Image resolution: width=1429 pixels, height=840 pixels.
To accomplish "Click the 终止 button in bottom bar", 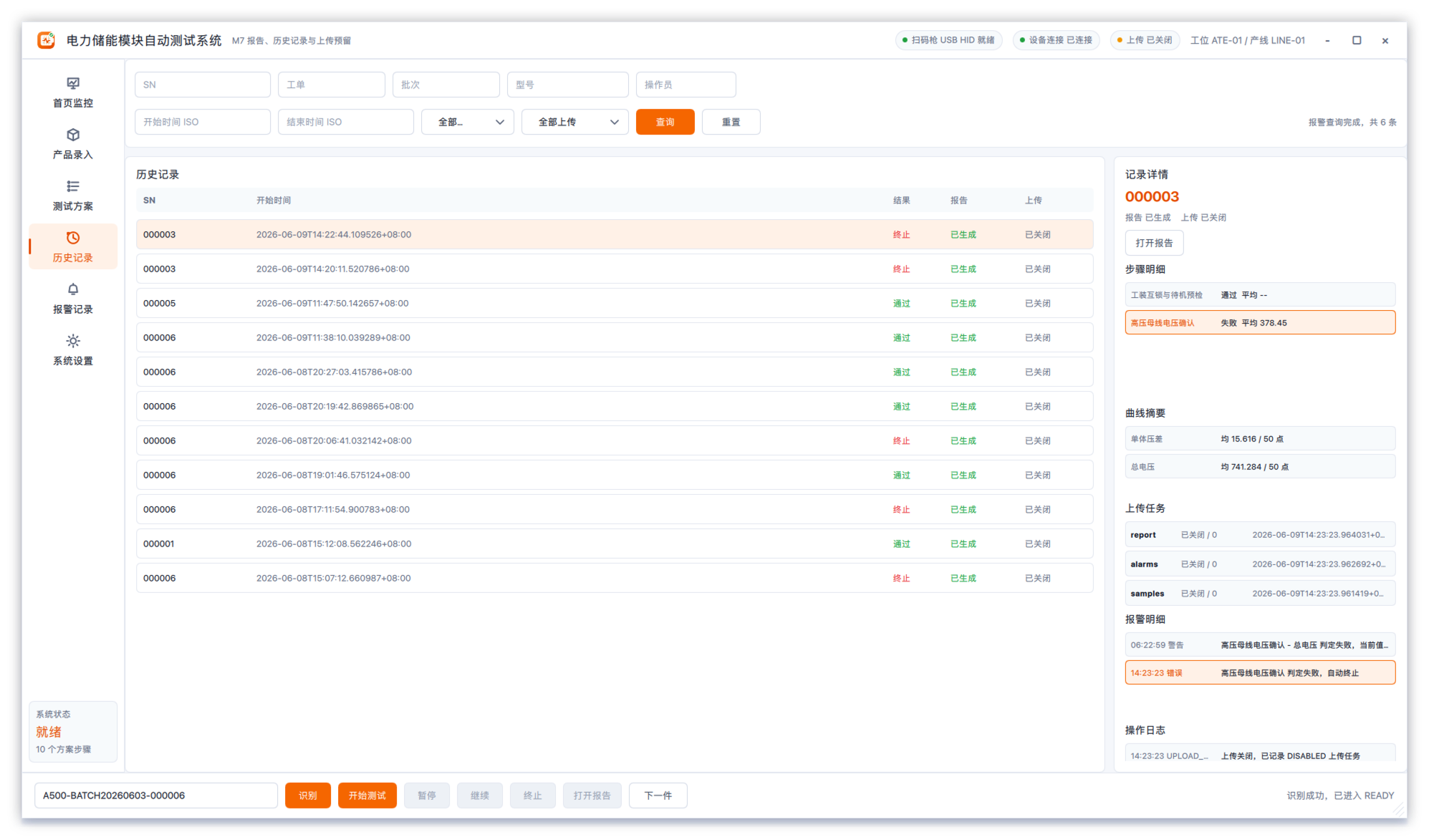I will 533,796.
